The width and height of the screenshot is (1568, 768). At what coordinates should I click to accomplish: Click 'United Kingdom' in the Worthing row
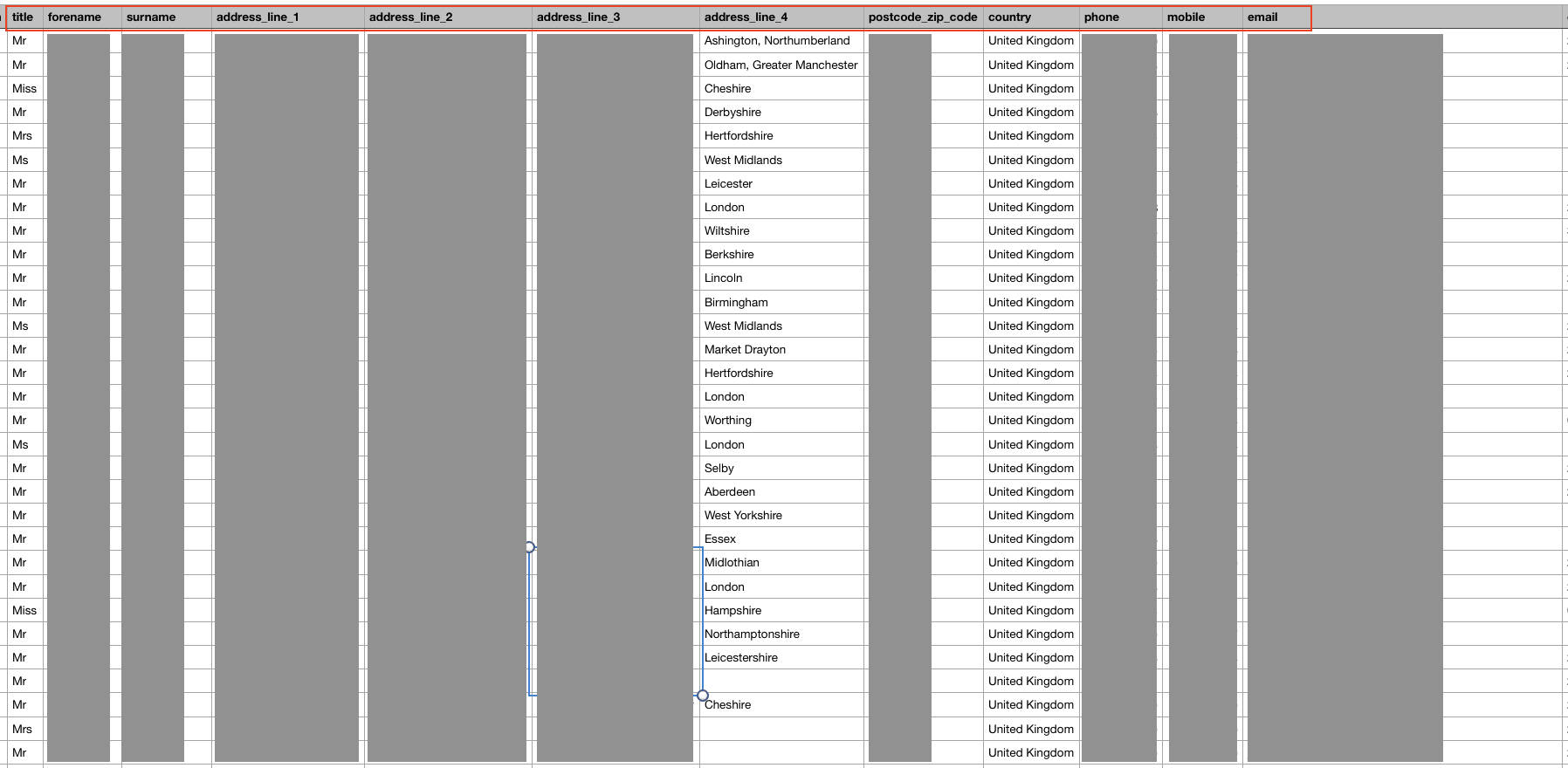(x=1031, y=420)
